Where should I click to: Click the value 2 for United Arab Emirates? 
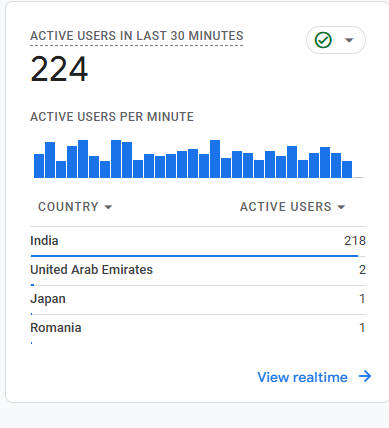tap(362, 270)
